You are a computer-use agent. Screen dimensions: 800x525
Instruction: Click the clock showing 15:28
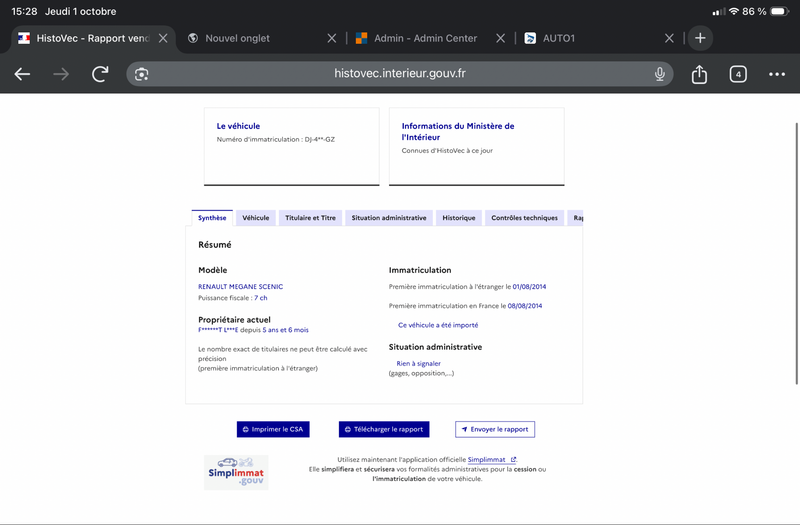coord(24,11)
